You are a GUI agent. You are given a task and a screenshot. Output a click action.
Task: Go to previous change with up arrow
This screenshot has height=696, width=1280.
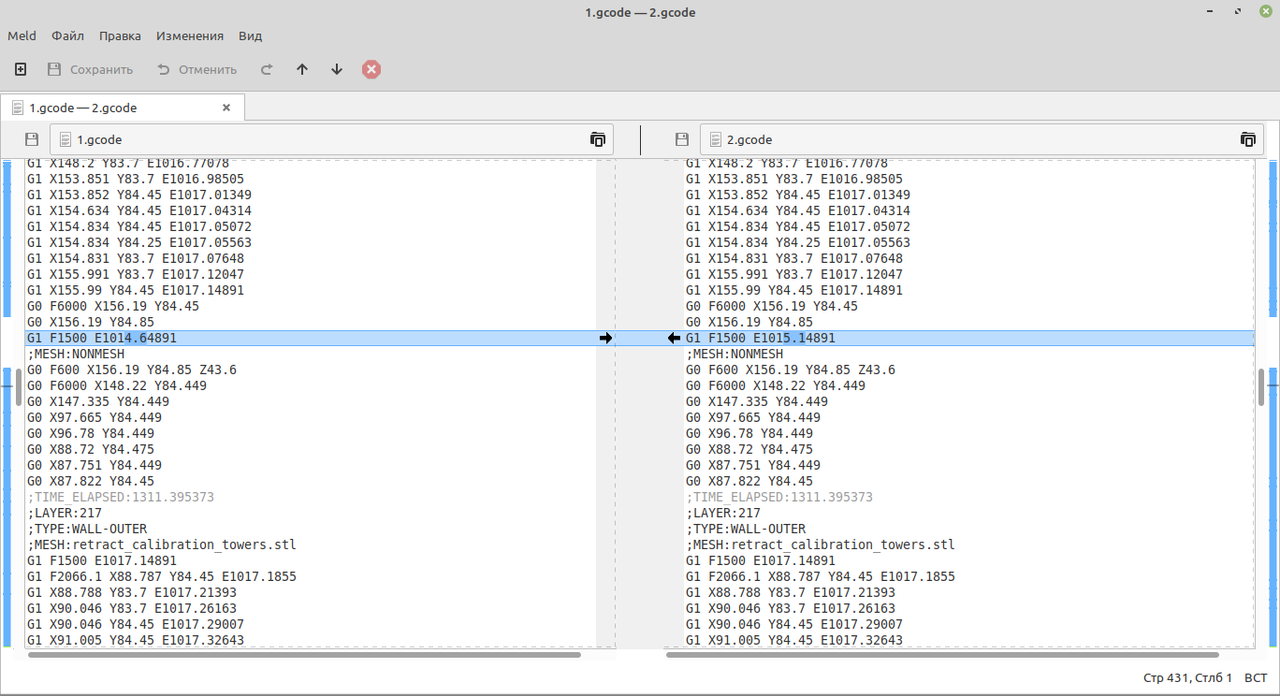[302, 69]
